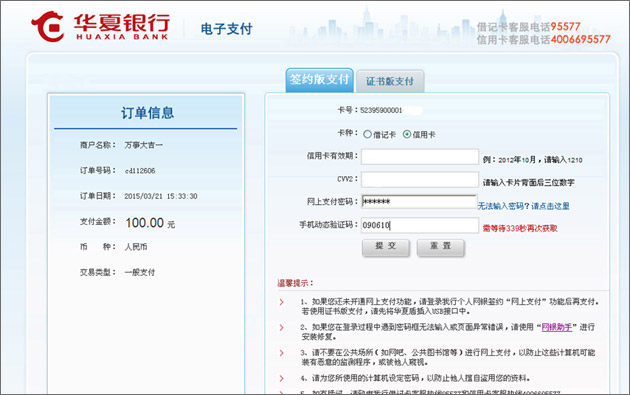Click transaction type 一般支付

(139, 272)
